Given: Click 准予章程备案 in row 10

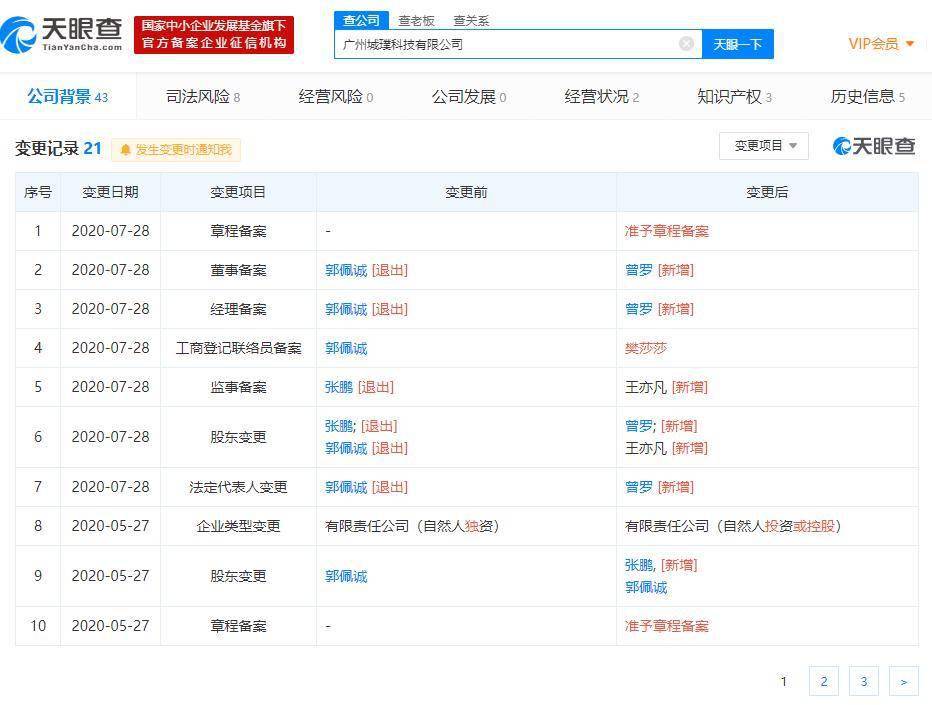Looking at the screenshot, I should (666, 626).
